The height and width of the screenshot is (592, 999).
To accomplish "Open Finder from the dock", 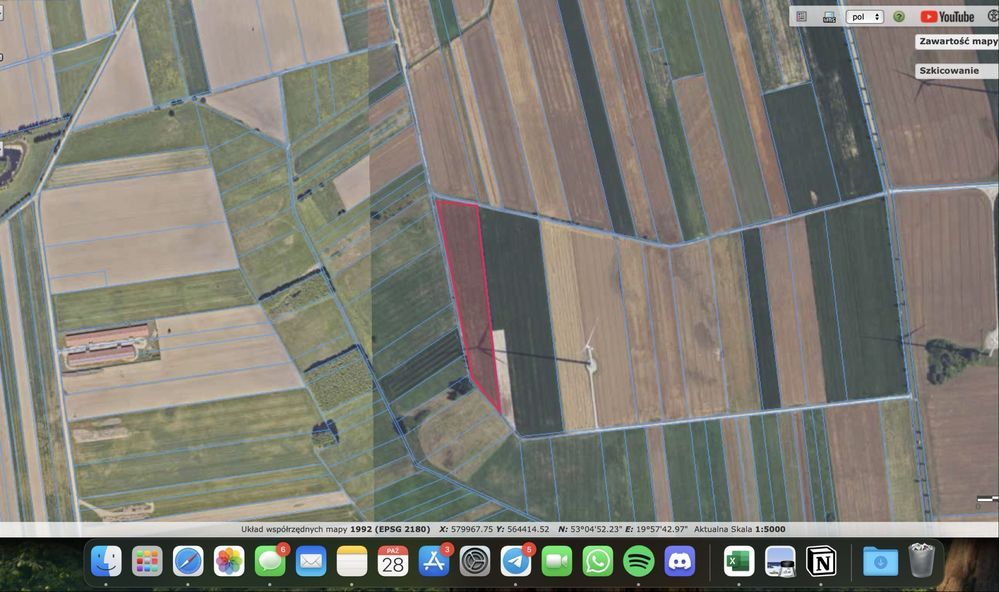I will coord(107,561).
